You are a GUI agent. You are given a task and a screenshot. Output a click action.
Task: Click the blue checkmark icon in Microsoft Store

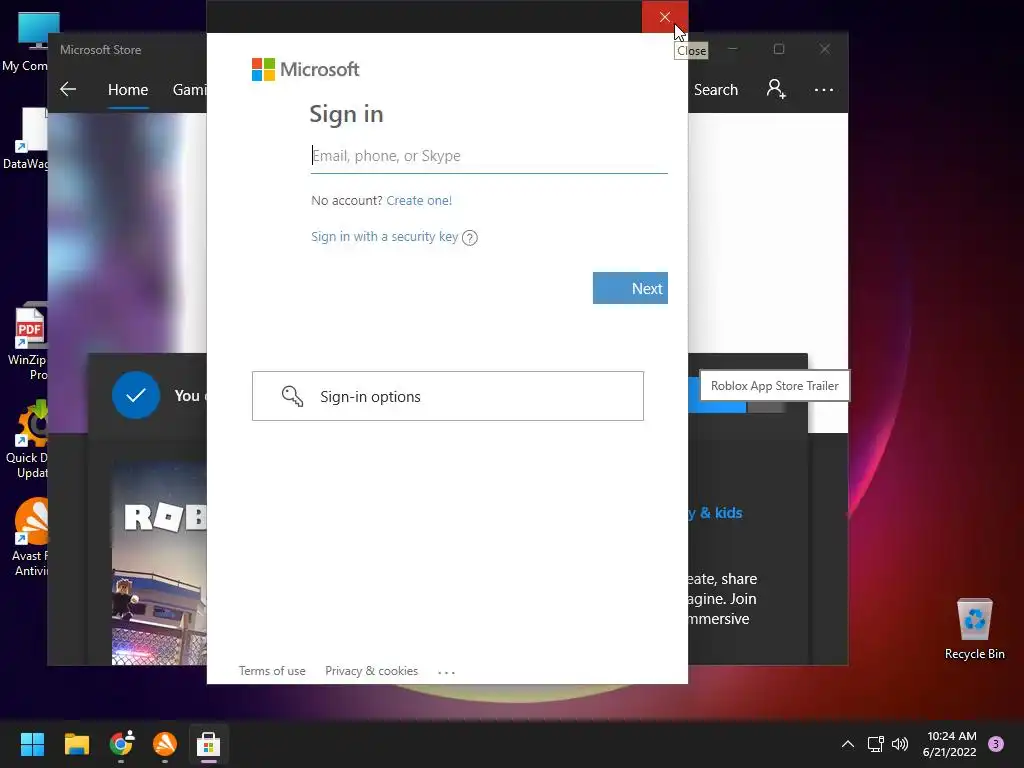point(136,395)
